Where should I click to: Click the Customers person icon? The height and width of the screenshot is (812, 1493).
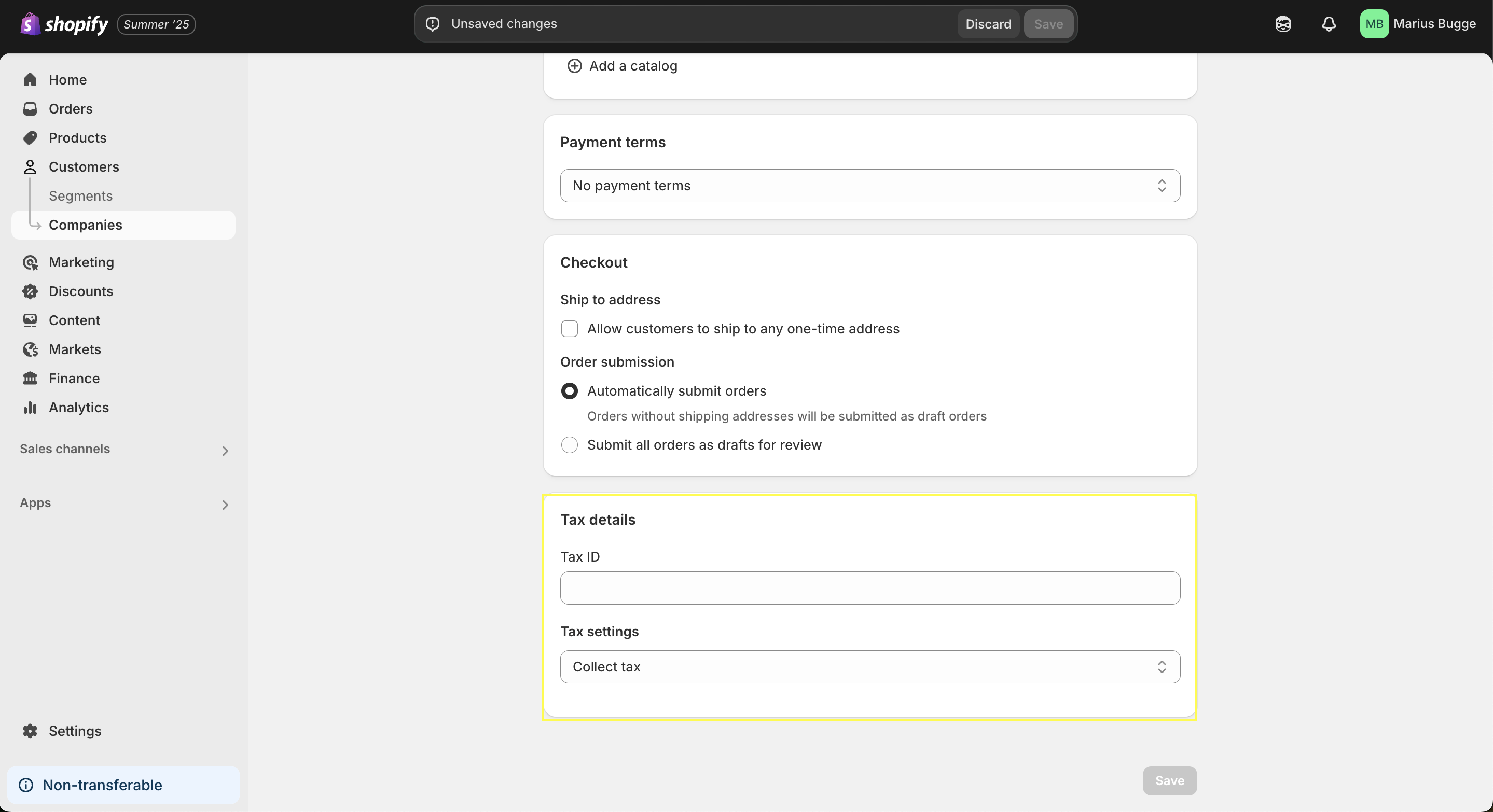click(30, 167)
